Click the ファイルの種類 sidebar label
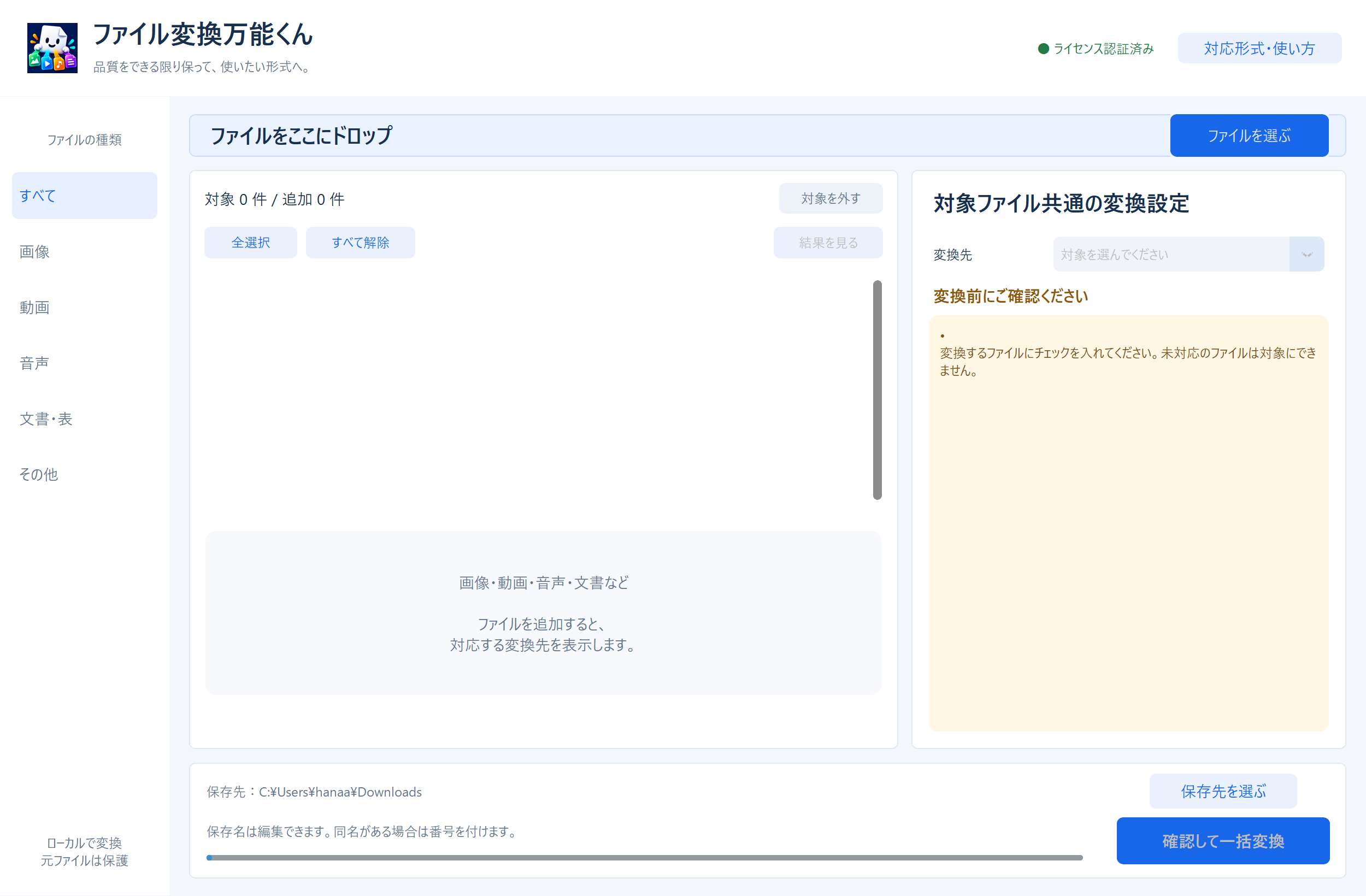Screen dimensions: 1366x896 (x=84, y=139)
